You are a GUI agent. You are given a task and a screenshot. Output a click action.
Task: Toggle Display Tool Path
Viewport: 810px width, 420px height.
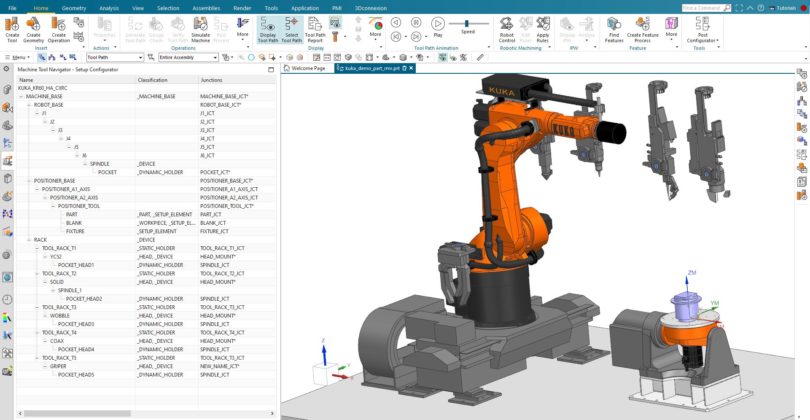268,29
